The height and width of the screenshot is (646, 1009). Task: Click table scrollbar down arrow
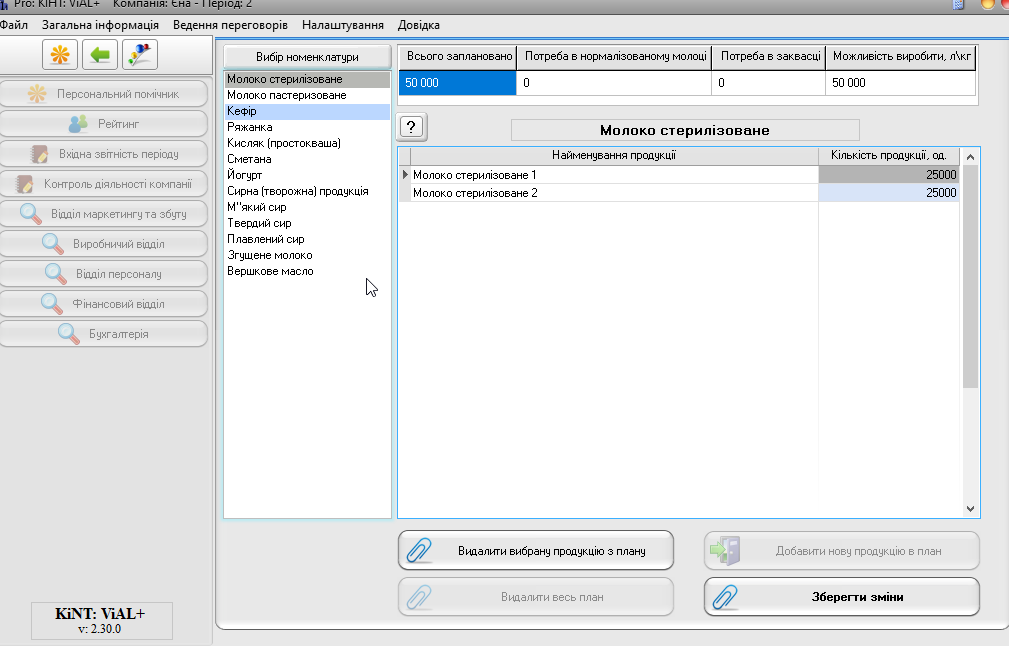[x=970, y=509]
